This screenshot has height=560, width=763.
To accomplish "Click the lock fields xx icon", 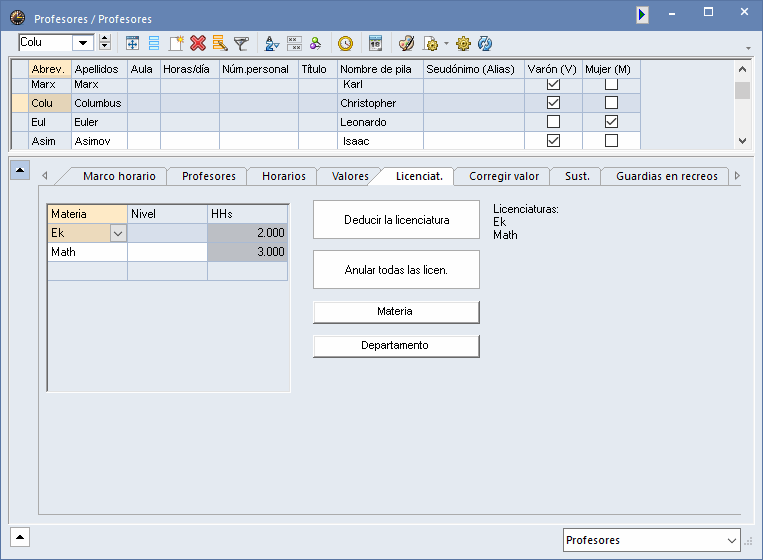I will [294, 43].
